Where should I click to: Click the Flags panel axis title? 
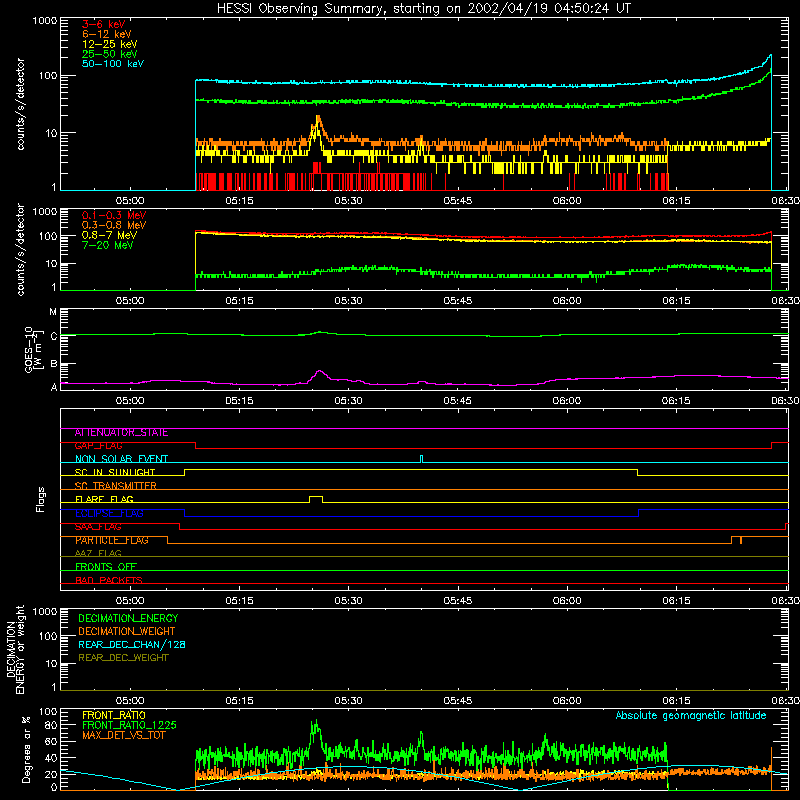click(40, 499)
